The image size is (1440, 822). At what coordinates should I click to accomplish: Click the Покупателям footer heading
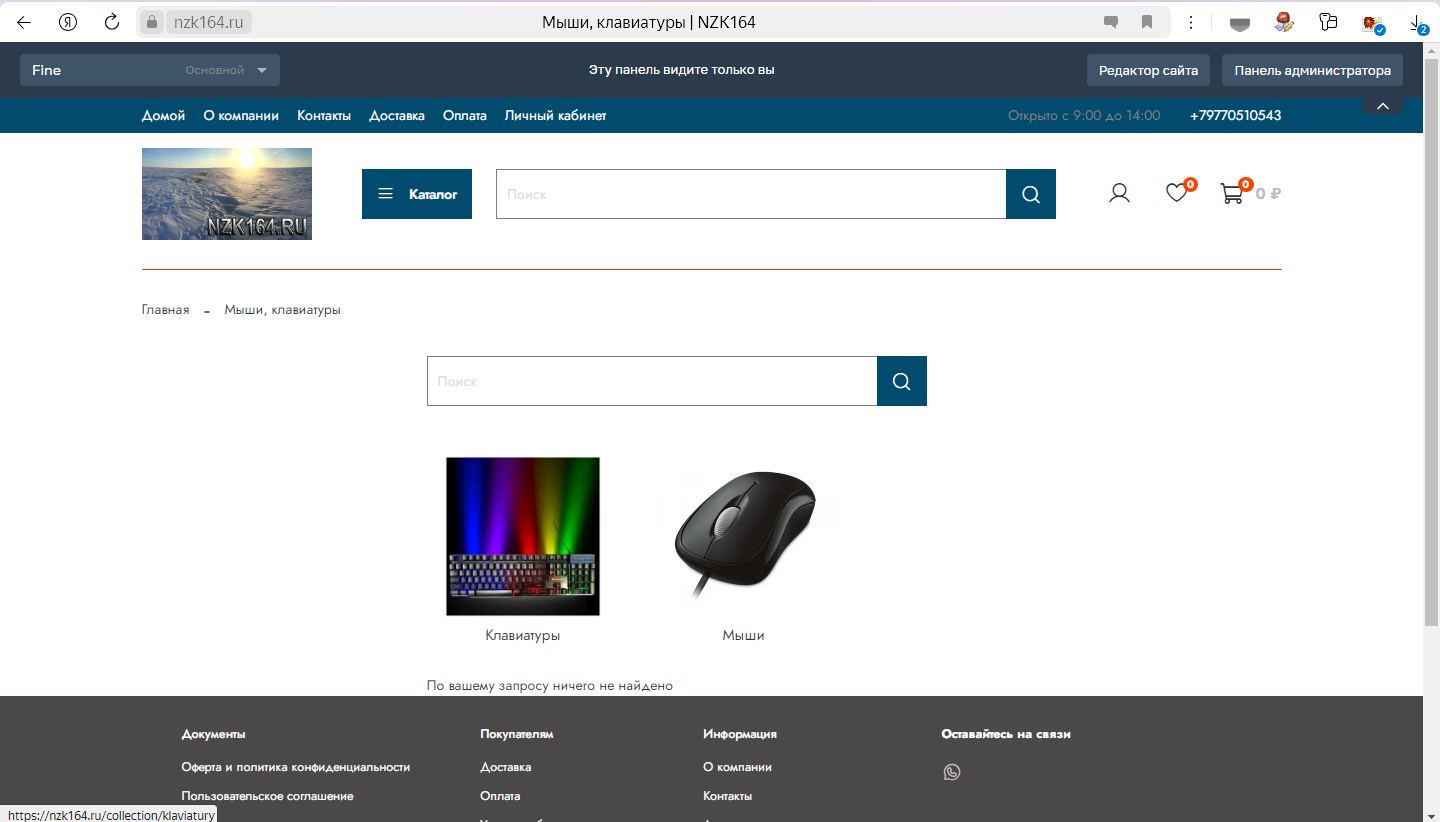point(517,734)
